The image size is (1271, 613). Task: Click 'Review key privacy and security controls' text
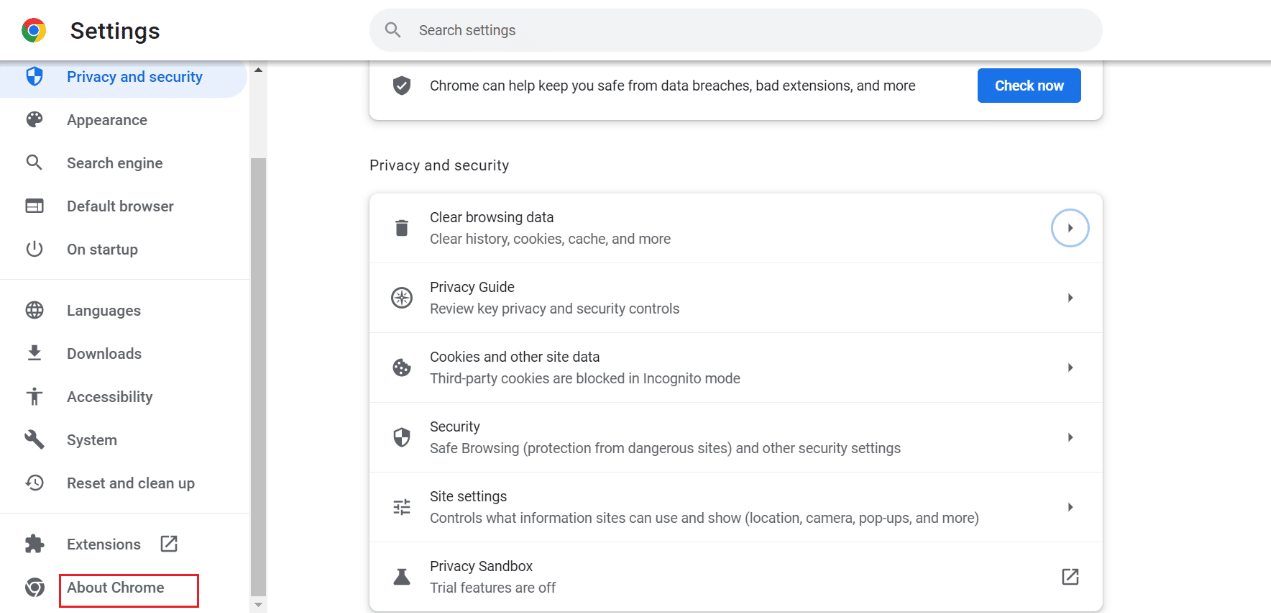click(x=555, y=309)
